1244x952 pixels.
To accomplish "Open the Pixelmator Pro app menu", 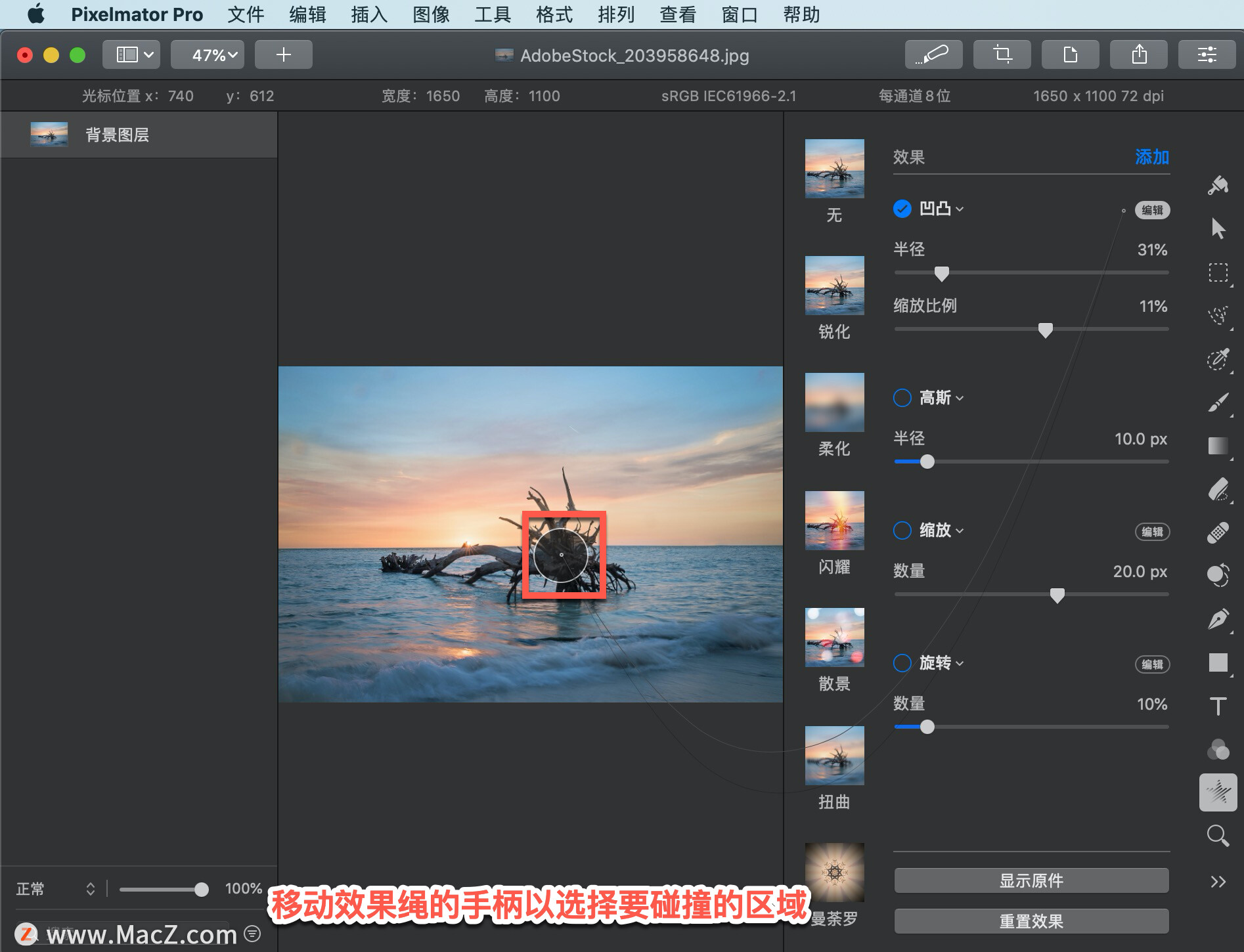I will (x=137, y=14).
